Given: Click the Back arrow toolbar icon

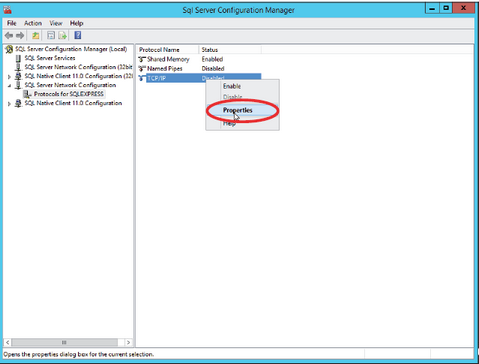Looking at the screenshot, I should coord(9,35).
